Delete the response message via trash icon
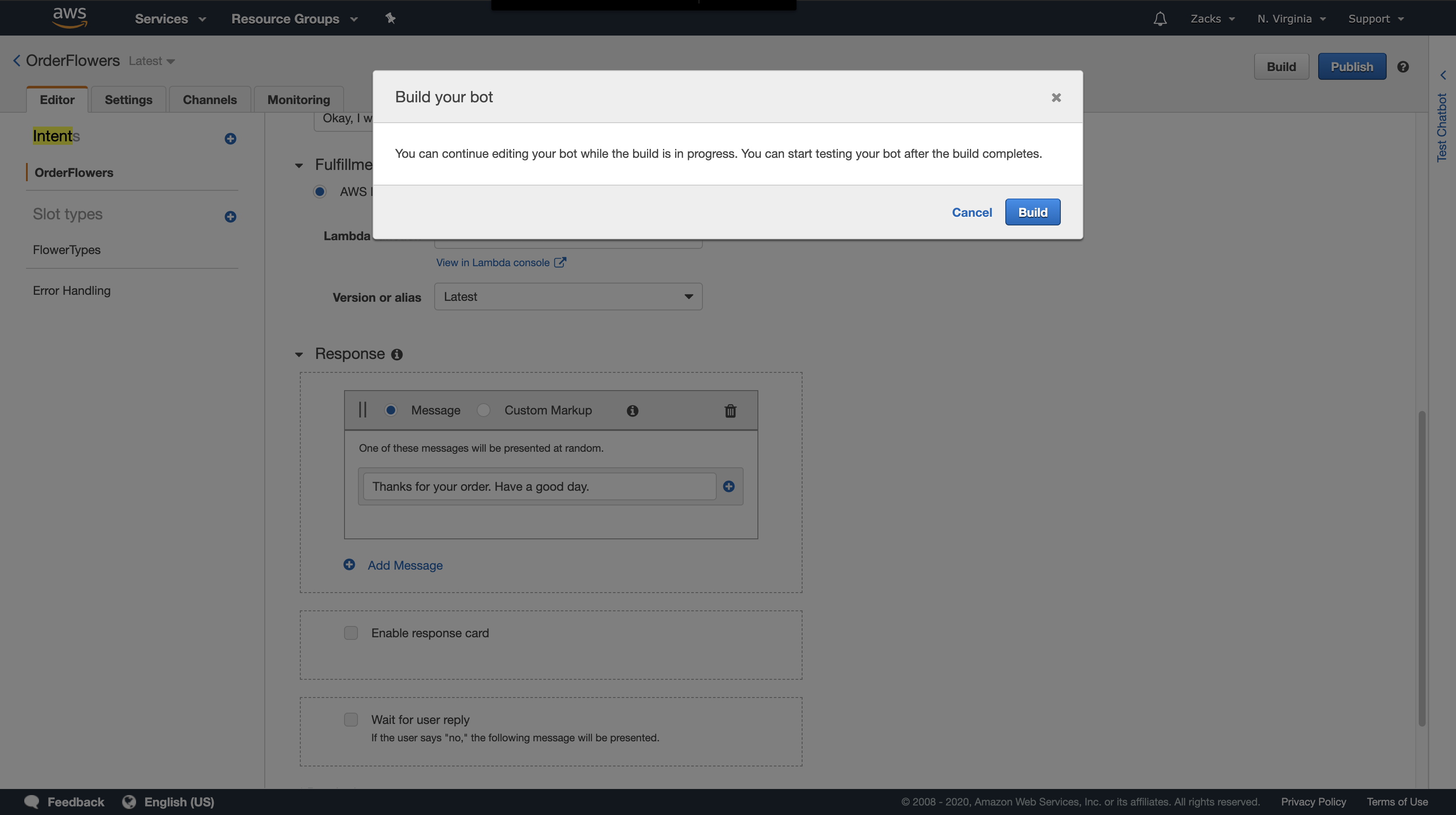Image resolution: width=1456 pixels, height=815 pixels. coord(730,411)
